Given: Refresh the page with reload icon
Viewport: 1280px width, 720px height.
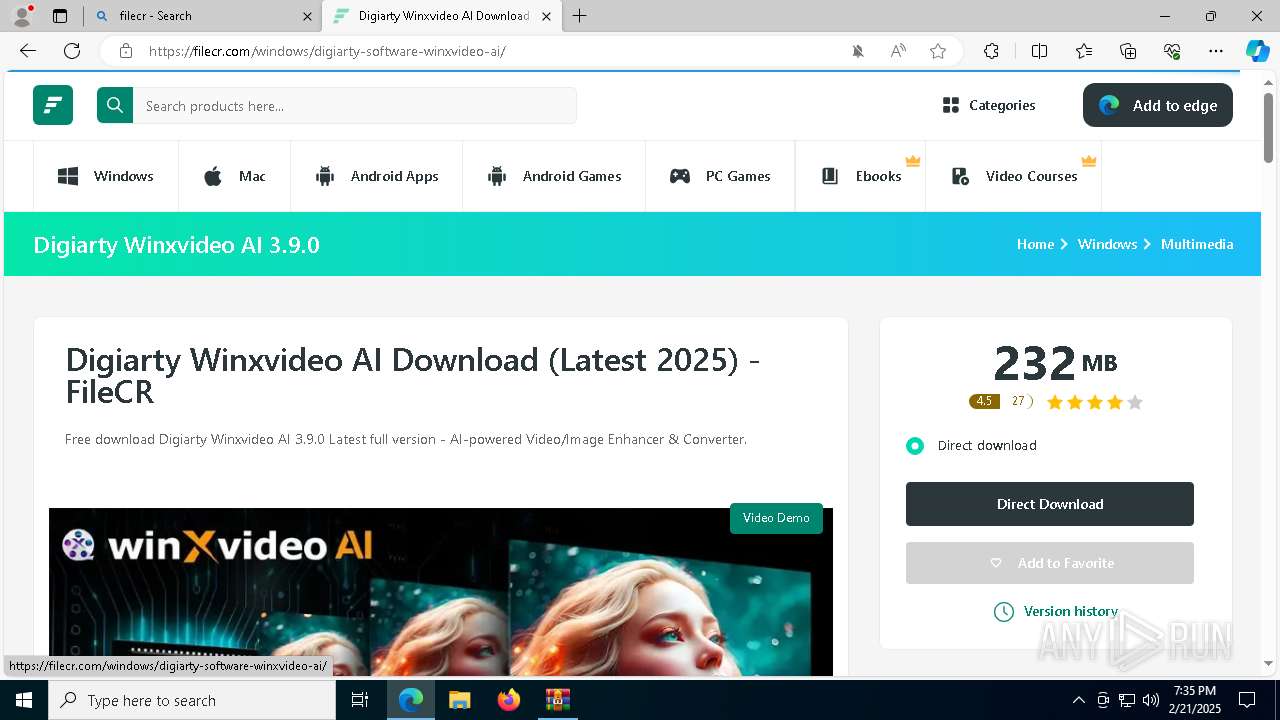Looking at the screenshot, I should click(72, 51).
